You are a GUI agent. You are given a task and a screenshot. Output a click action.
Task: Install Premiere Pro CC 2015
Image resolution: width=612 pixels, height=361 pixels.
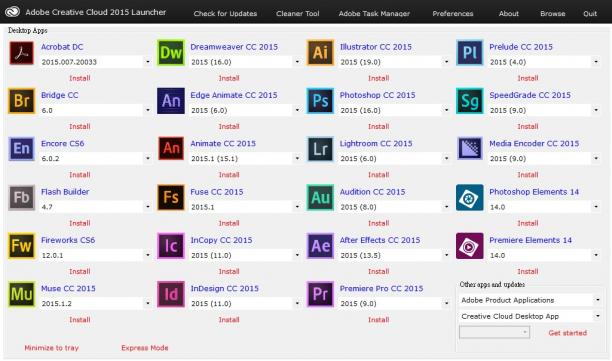(379, 320)
